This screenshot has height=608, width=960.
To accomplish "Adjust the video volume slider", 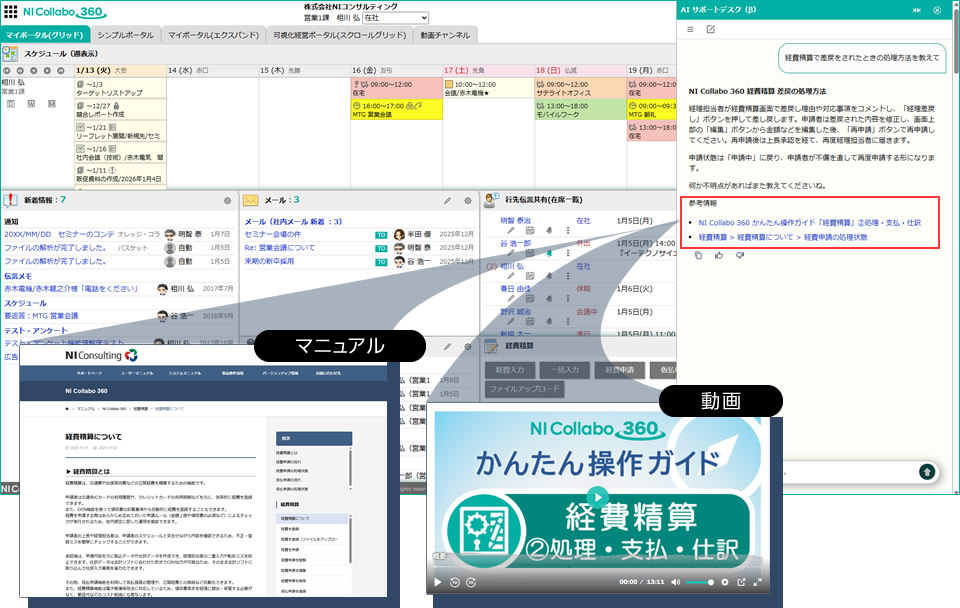I will 698,581.
